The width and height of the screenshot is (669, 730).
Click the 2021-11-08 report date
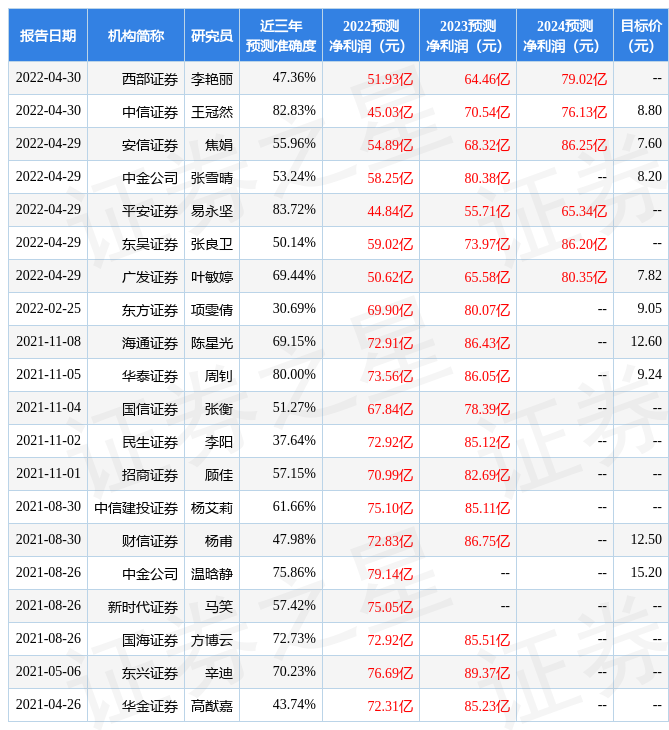pos(48,341)
